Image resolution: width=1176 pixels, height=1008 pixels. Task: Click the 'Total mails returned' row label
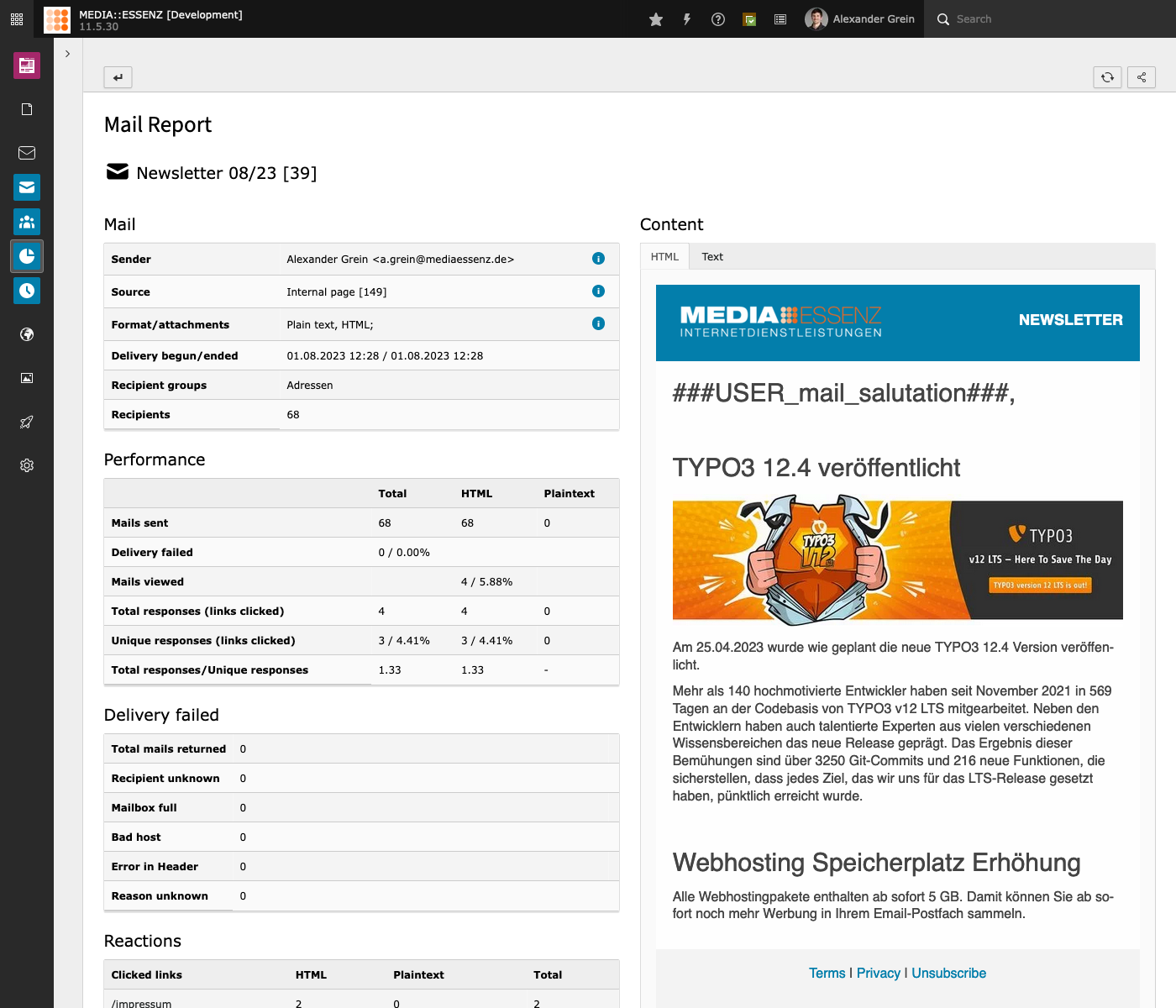tap(169, 749)
